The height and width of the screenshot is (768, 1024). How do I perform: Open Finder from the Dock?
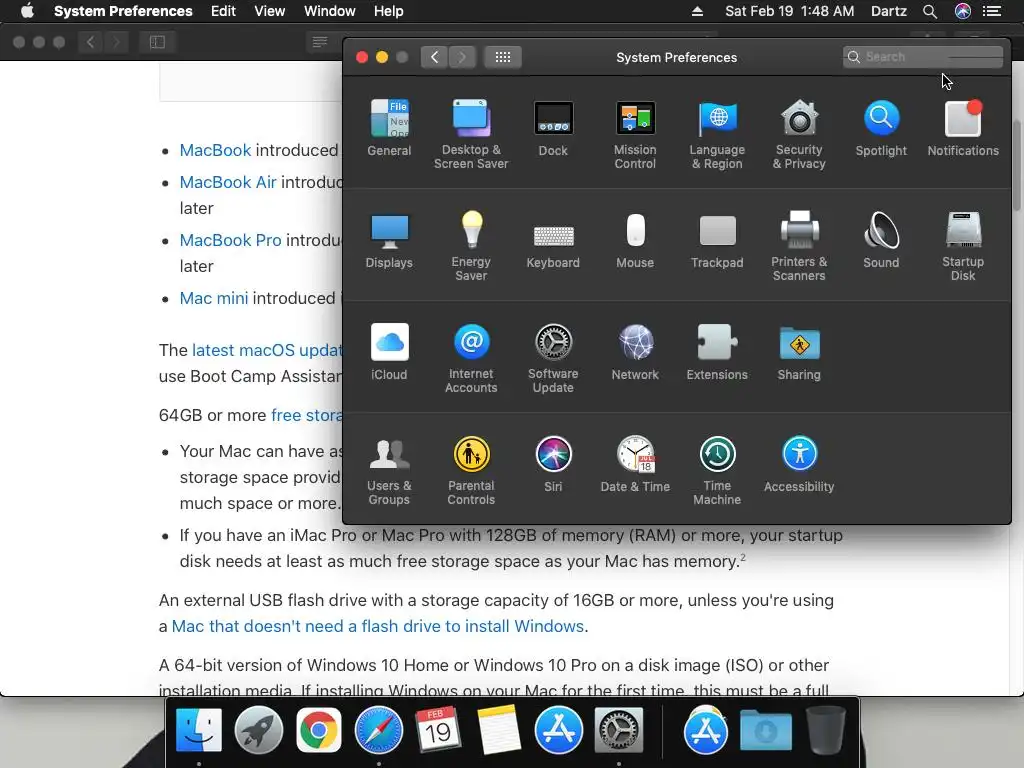[199, 730]
